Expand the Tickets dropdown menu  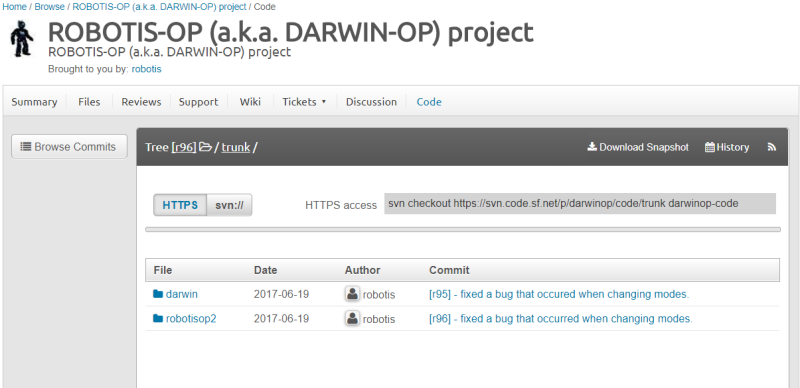[304, 102]
